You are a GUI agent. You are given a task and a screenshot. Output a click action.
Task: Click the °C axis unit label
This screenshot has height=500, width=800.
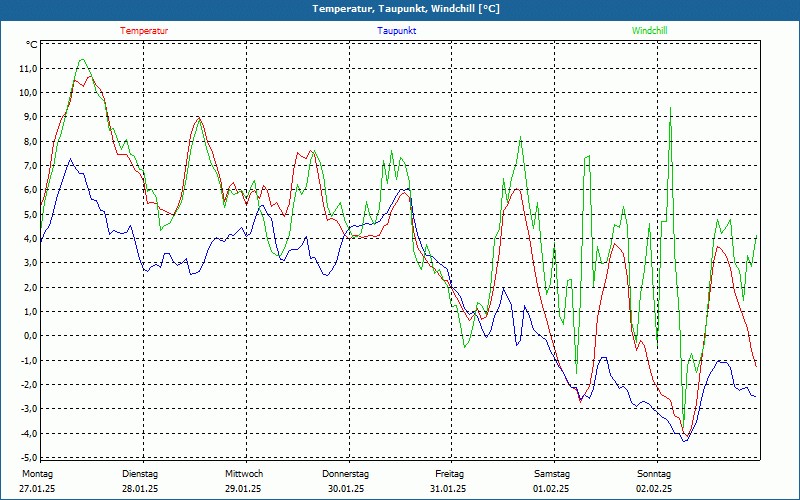(32, 45)
